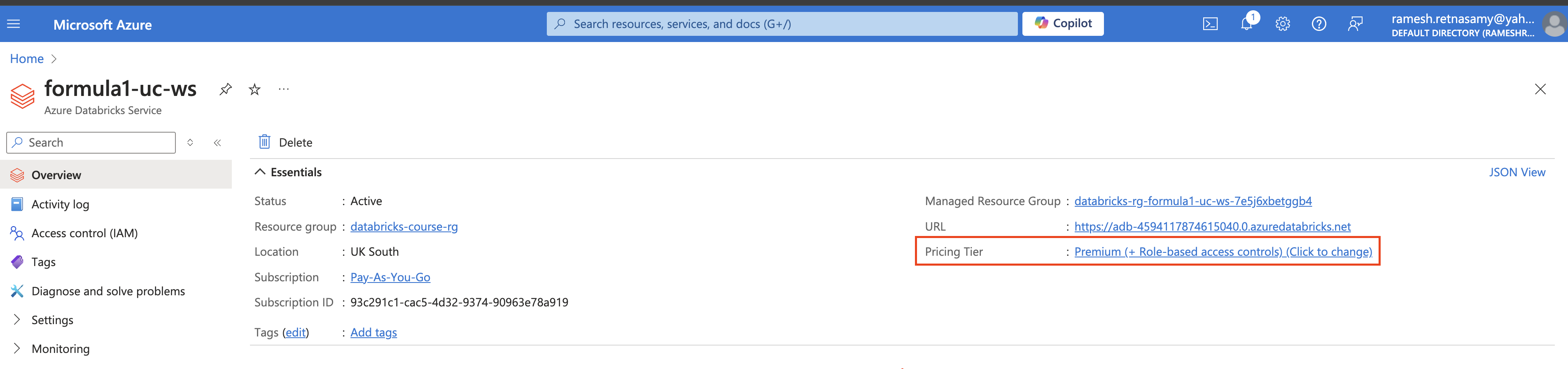View notifications bell icon
This screenshot has height=369, width=1568.
(x=1247, y=24)
